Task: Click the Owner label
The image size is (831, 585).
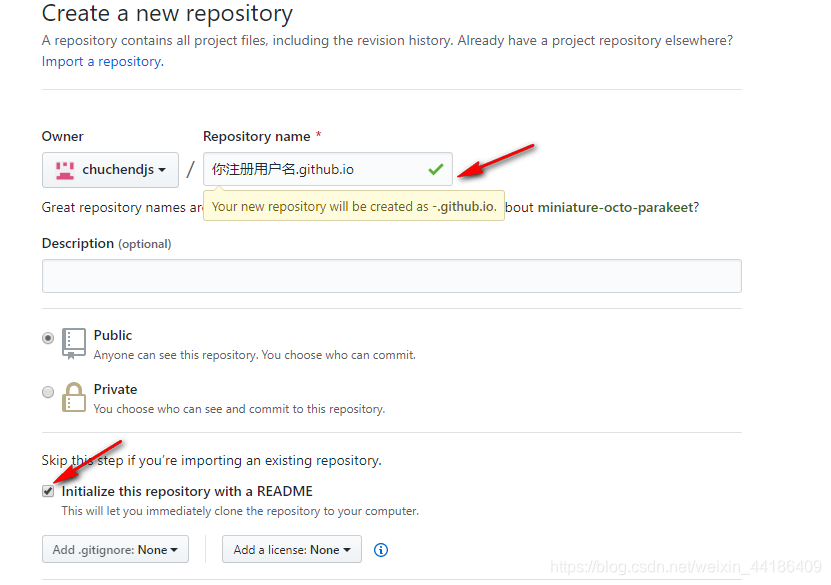Action: tap(63, 137)
